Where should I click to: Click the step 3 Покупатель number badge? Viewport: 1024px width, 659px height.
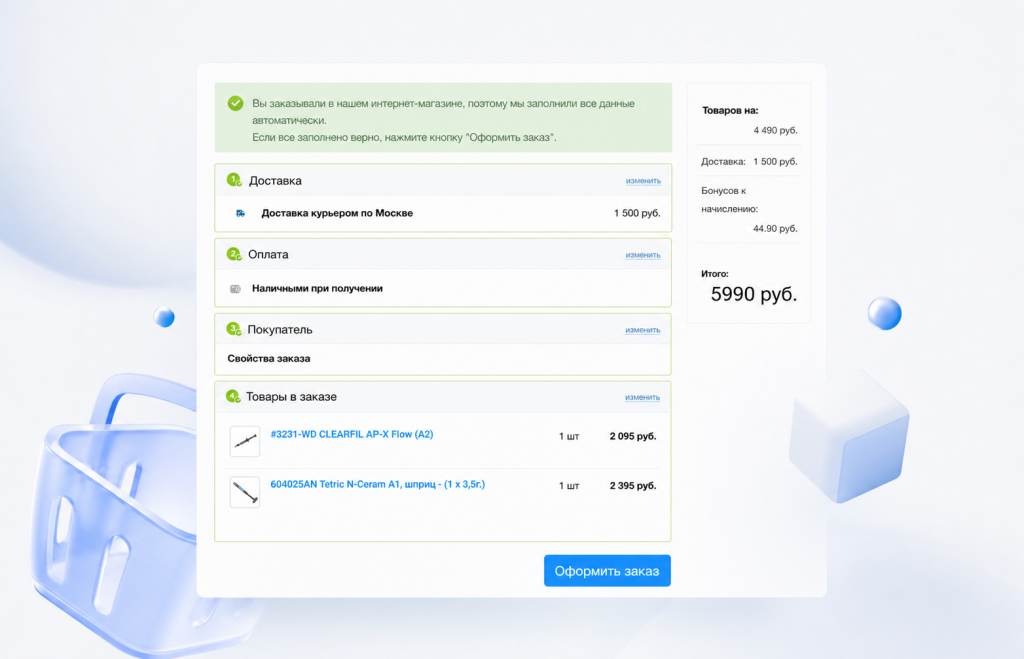[x=234, y=329]
